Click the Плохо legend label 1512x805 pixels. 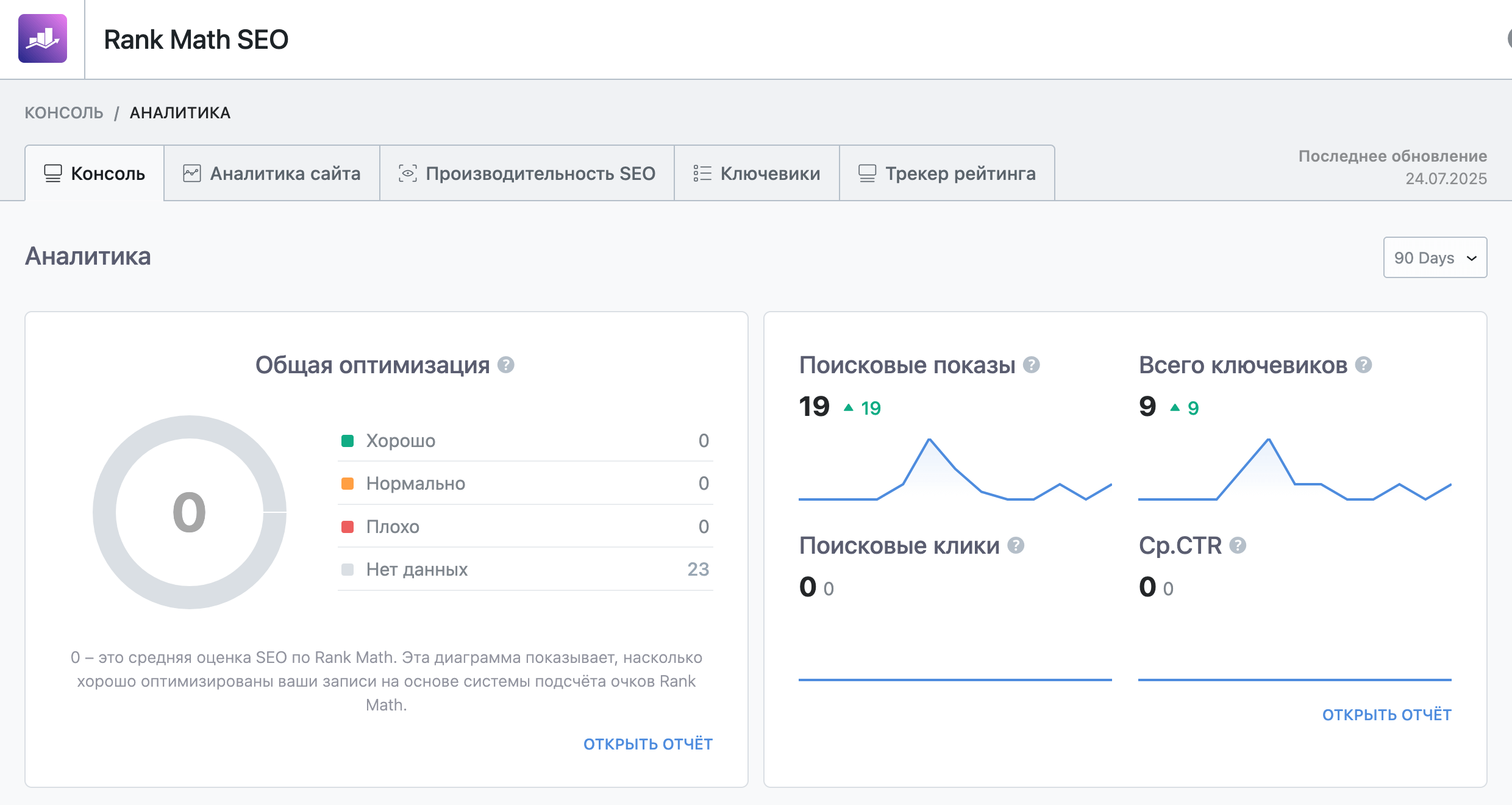point(393,527)
